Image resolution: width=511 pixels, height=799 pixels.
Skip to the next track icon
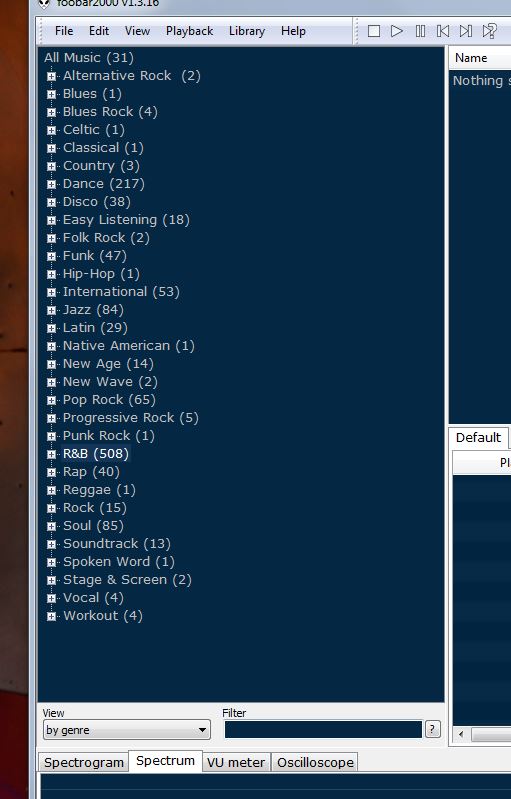(466, 31)
